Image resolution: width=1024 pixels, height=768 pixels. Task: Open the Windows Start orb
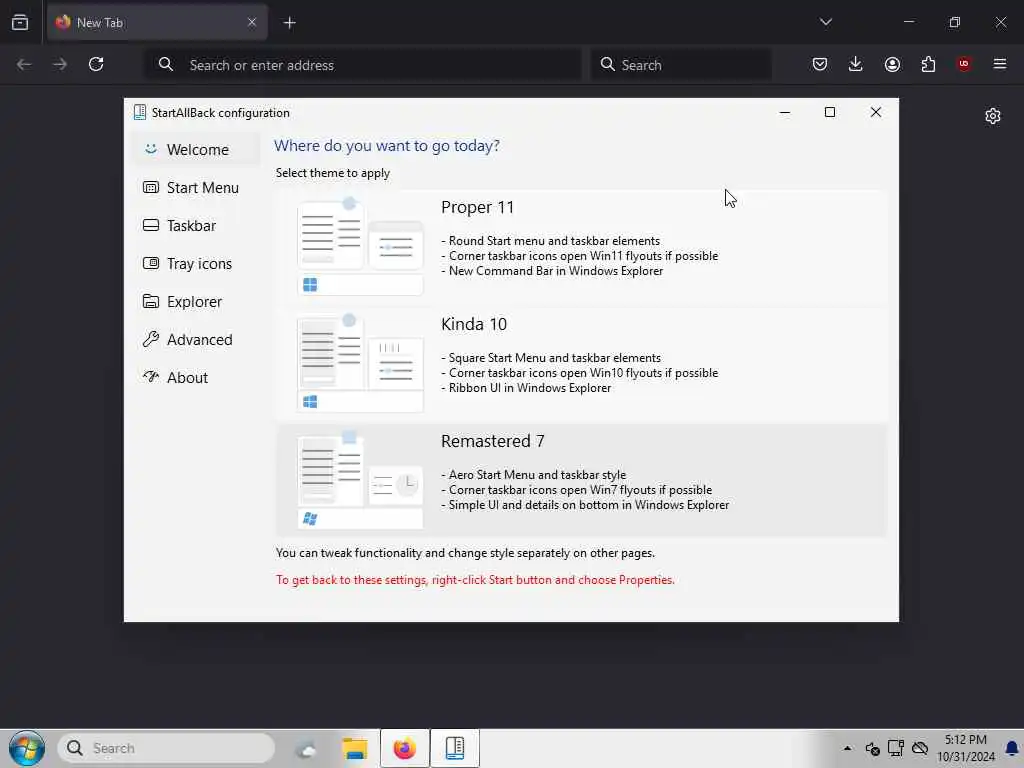(27, 748)
